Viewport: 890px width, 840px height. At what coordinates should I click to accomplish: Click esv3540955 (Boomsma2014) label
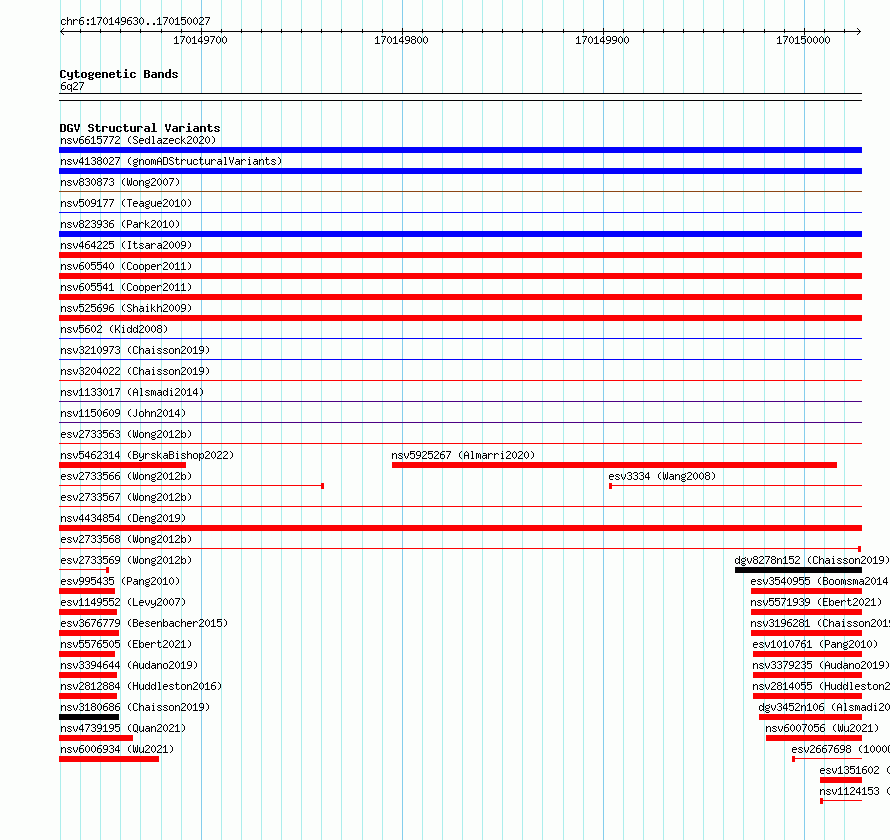coord(820,581)
